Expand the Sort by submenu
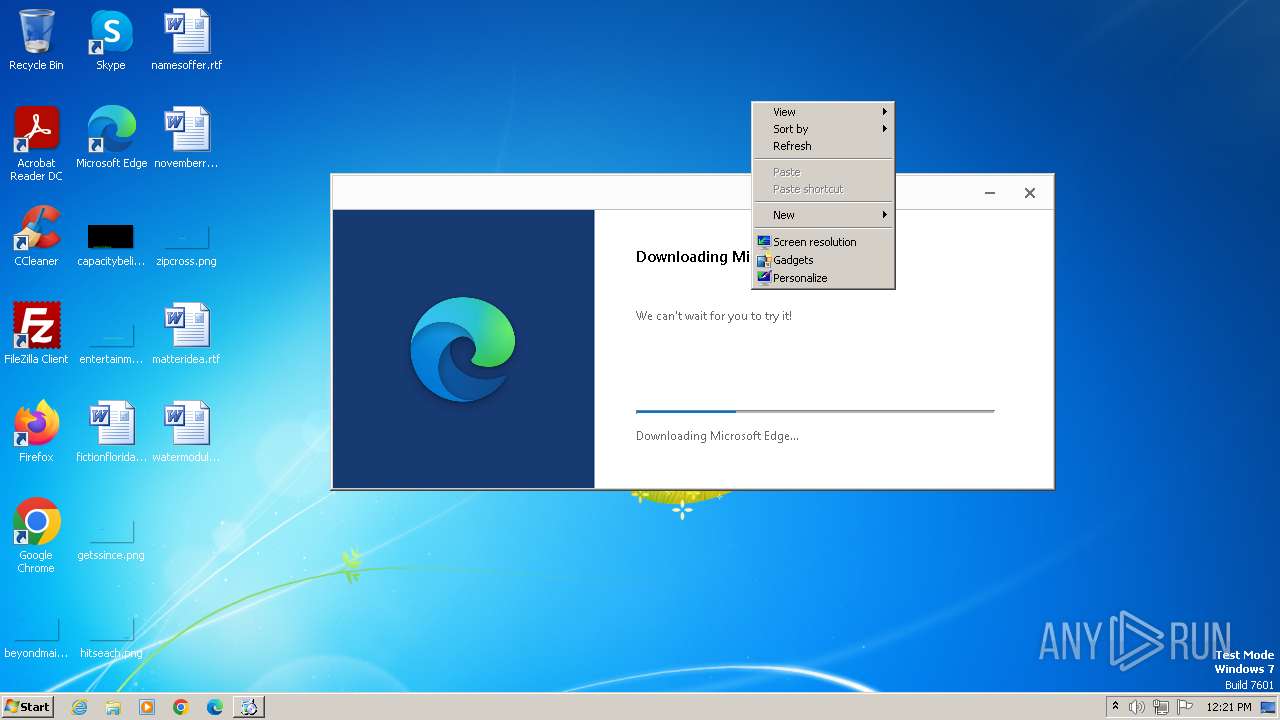The height and width of the screenshot is (720, 1280). pos(823,129)
